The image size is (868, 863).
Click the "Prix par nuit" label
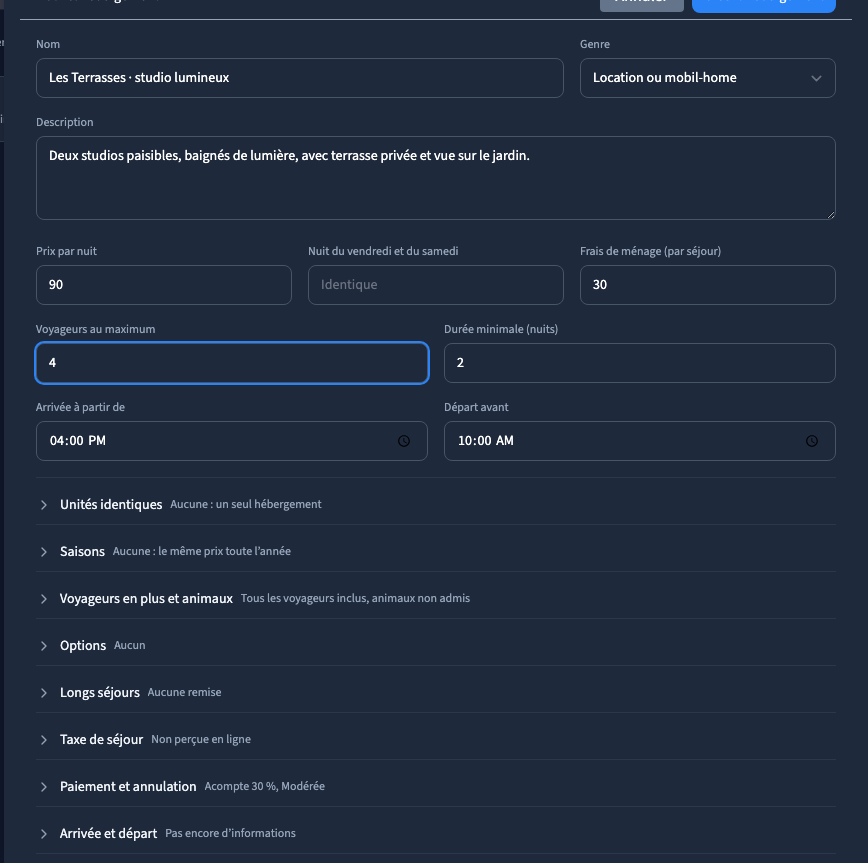coord(66,251)
